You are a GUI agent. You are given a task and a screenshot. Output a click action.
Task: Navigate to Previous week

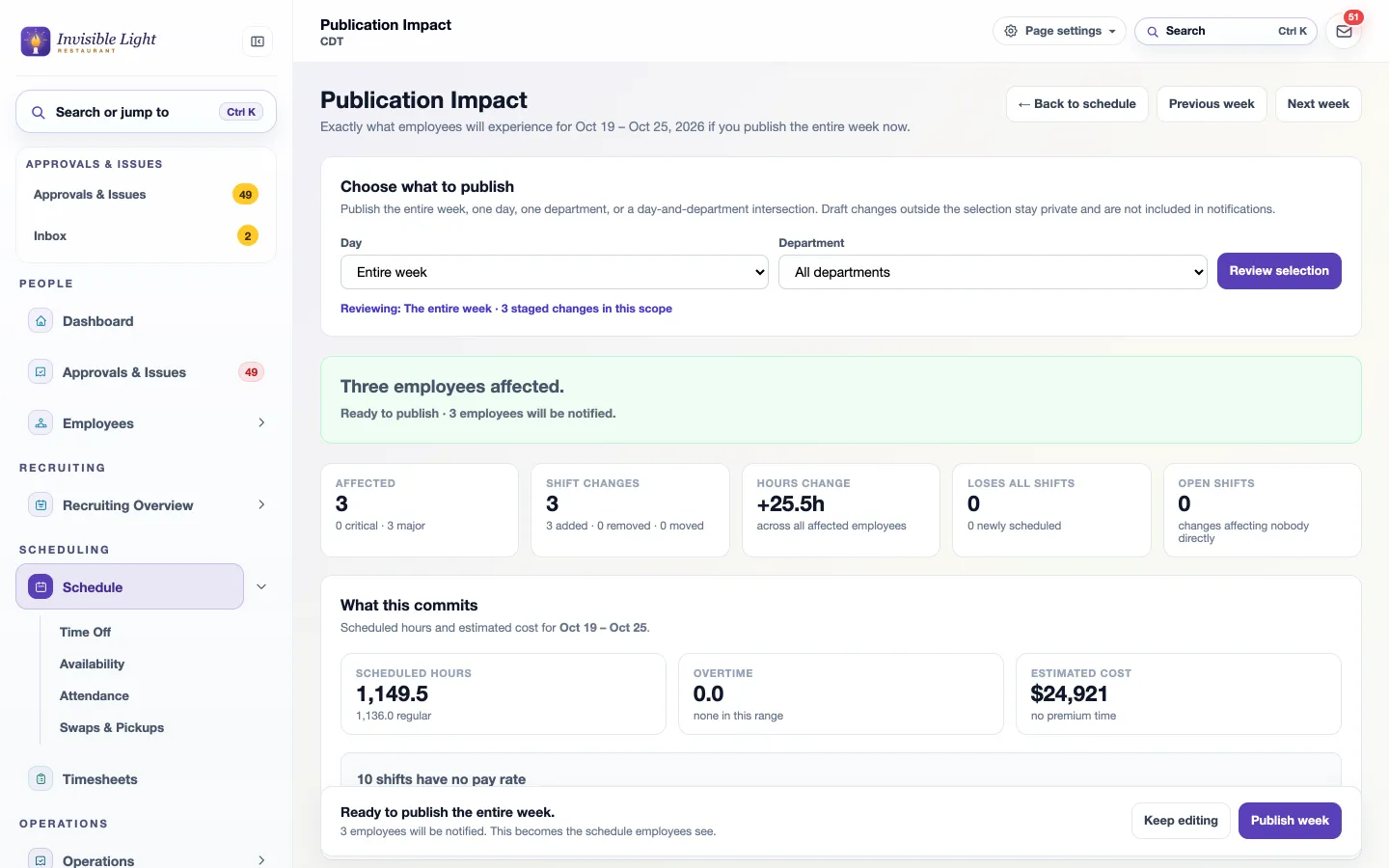click(x=1212, y=104)
